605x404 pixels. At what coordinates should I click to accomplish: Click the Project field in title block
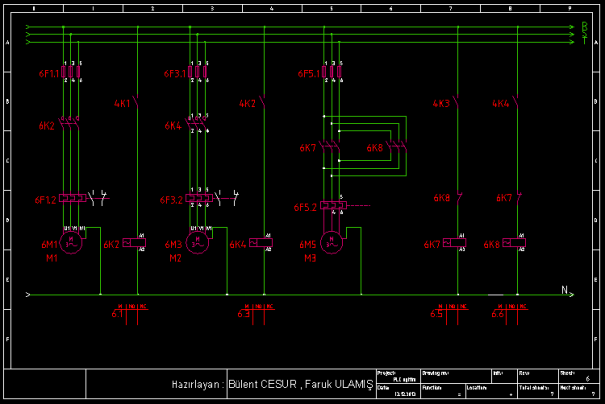(398, 376)
